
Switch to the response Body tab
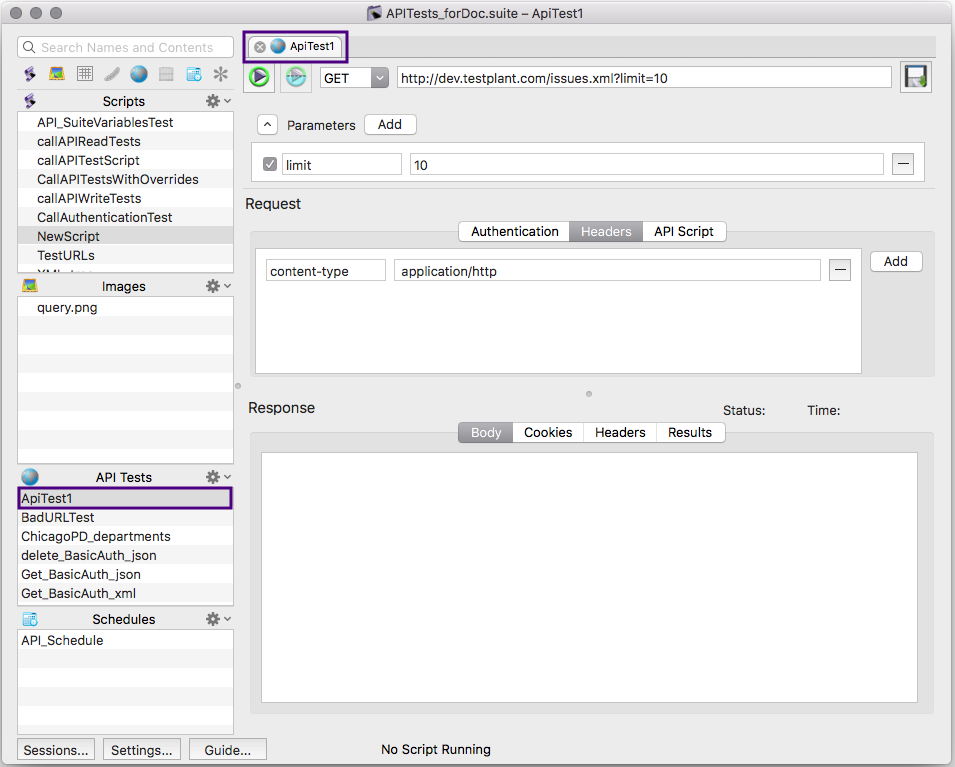pyautogui.click(x=485, y=433)
